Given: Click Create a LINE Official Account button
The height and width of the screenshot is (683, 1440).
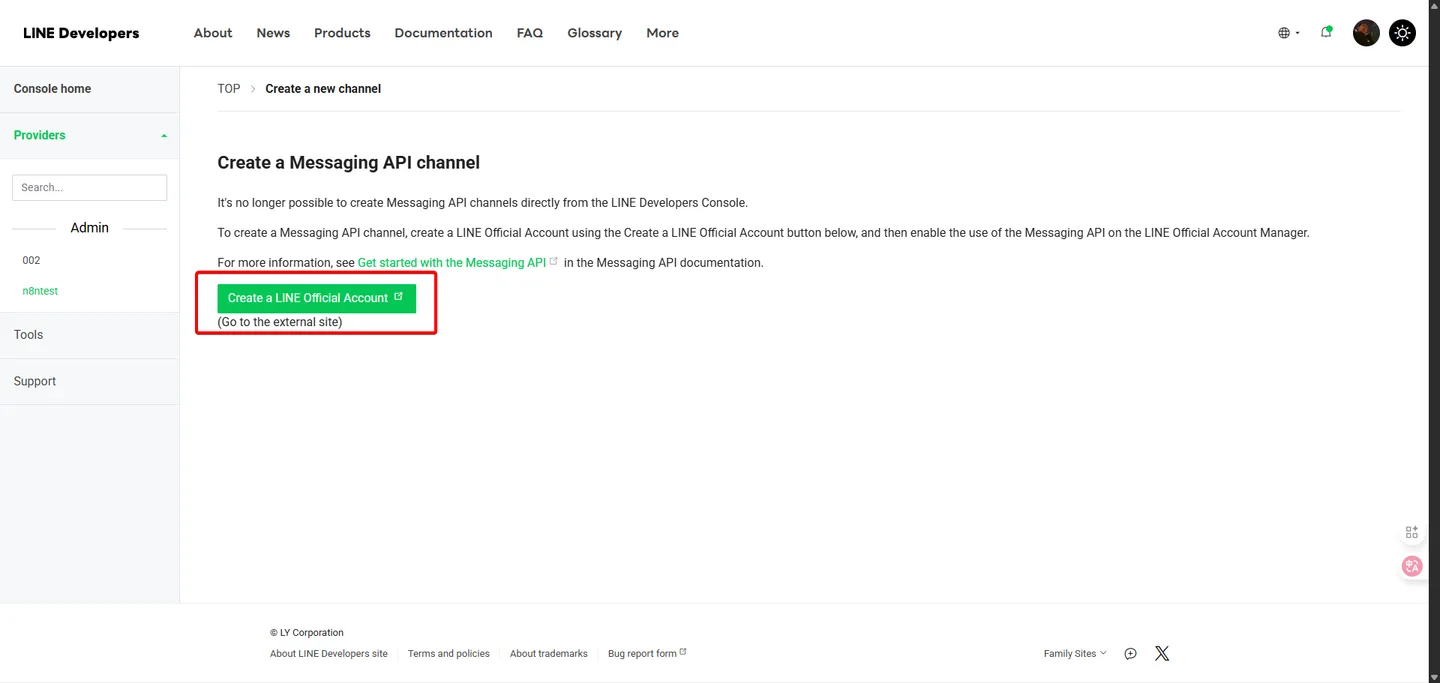Looking at the screenshot, I should 316,298.
